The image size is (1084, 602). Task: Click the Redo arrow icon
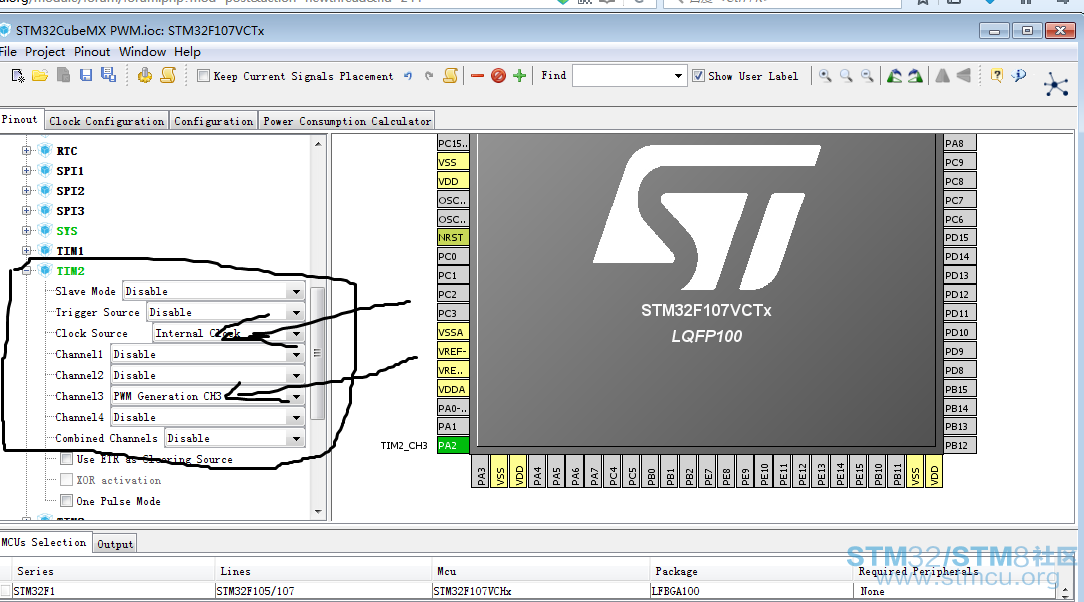pos(429,76)
